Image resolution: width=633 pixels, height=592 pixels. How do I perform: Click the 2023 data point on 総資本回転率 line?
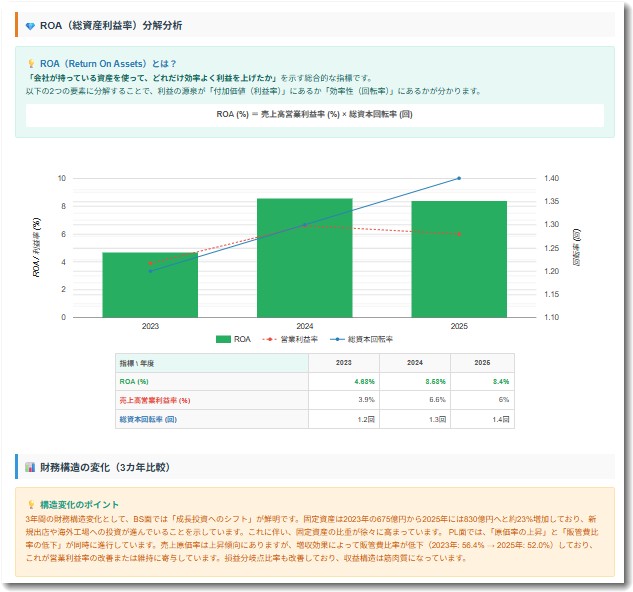tap(150, 271)
